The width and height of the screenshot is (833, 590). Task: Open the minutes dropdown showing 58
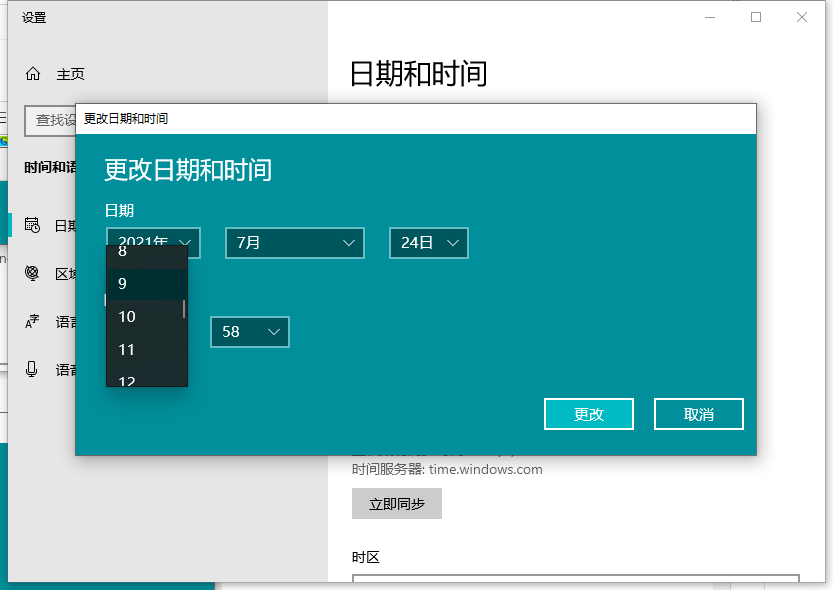point(249,332)
